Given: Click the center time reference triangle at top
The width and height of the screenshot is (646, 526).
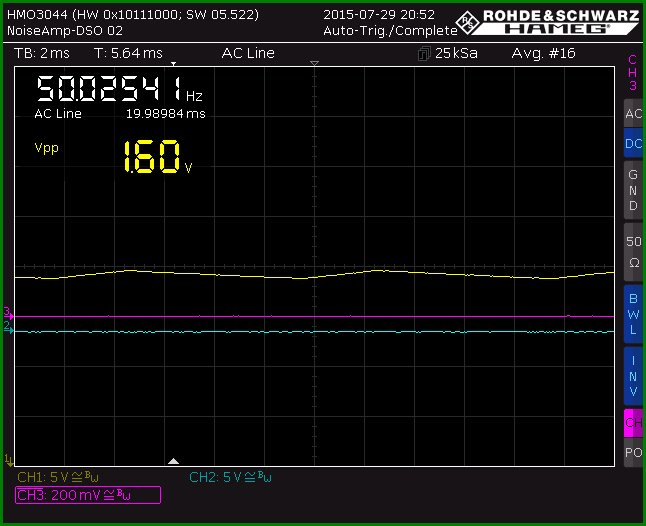Looking at the screenshot, I should (314, 63).
